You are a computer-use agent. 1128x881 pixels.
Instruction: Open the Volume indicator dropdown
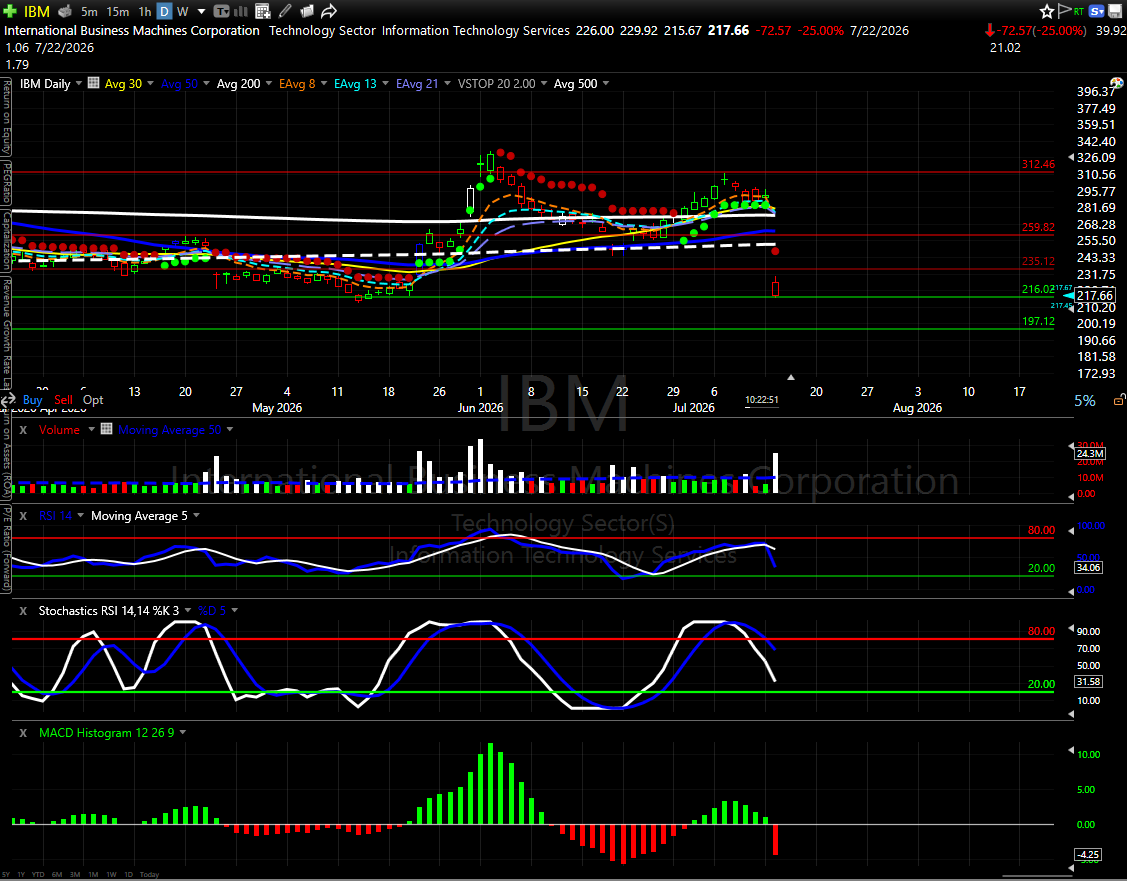91,429
